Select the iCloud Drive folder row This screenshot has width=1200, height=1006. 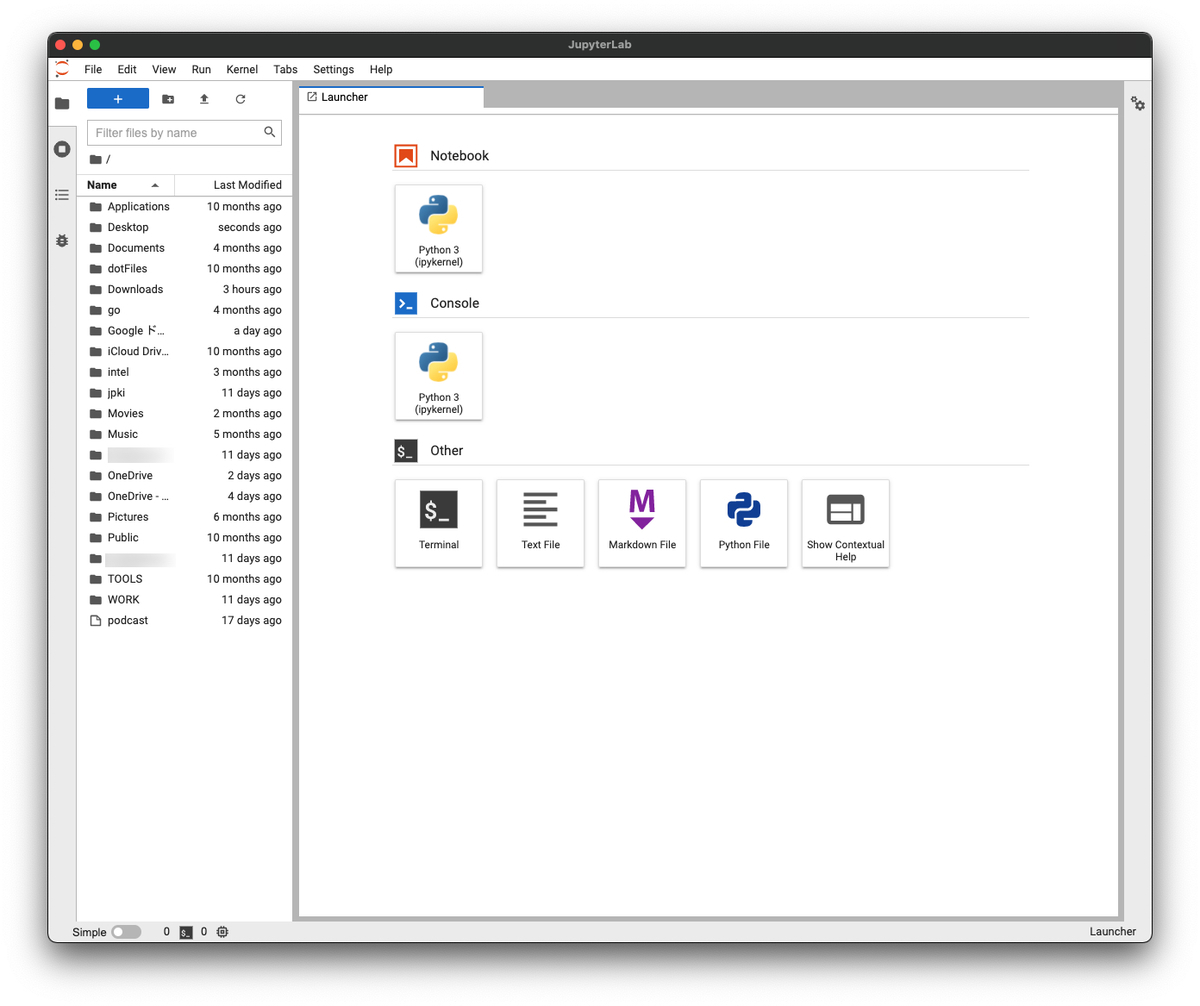tap(184, 351)
